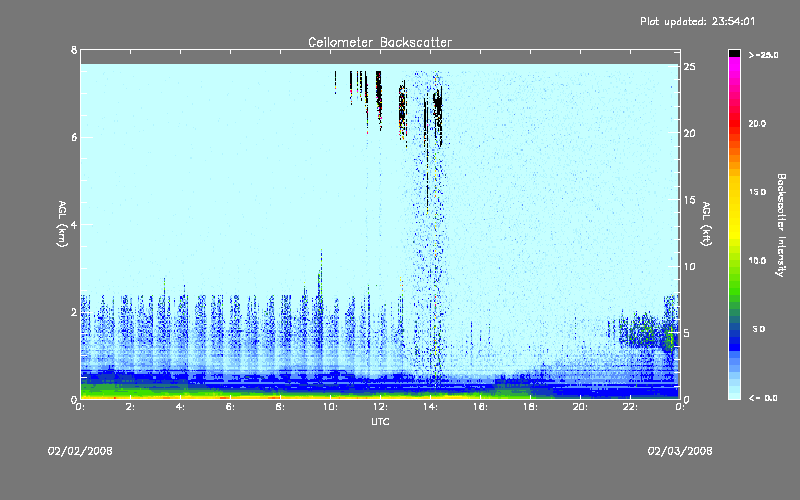This screenshot has height=500, width=800.
Task: Select the "4:" hour tick on UTC axis
Action: (180, 407)
